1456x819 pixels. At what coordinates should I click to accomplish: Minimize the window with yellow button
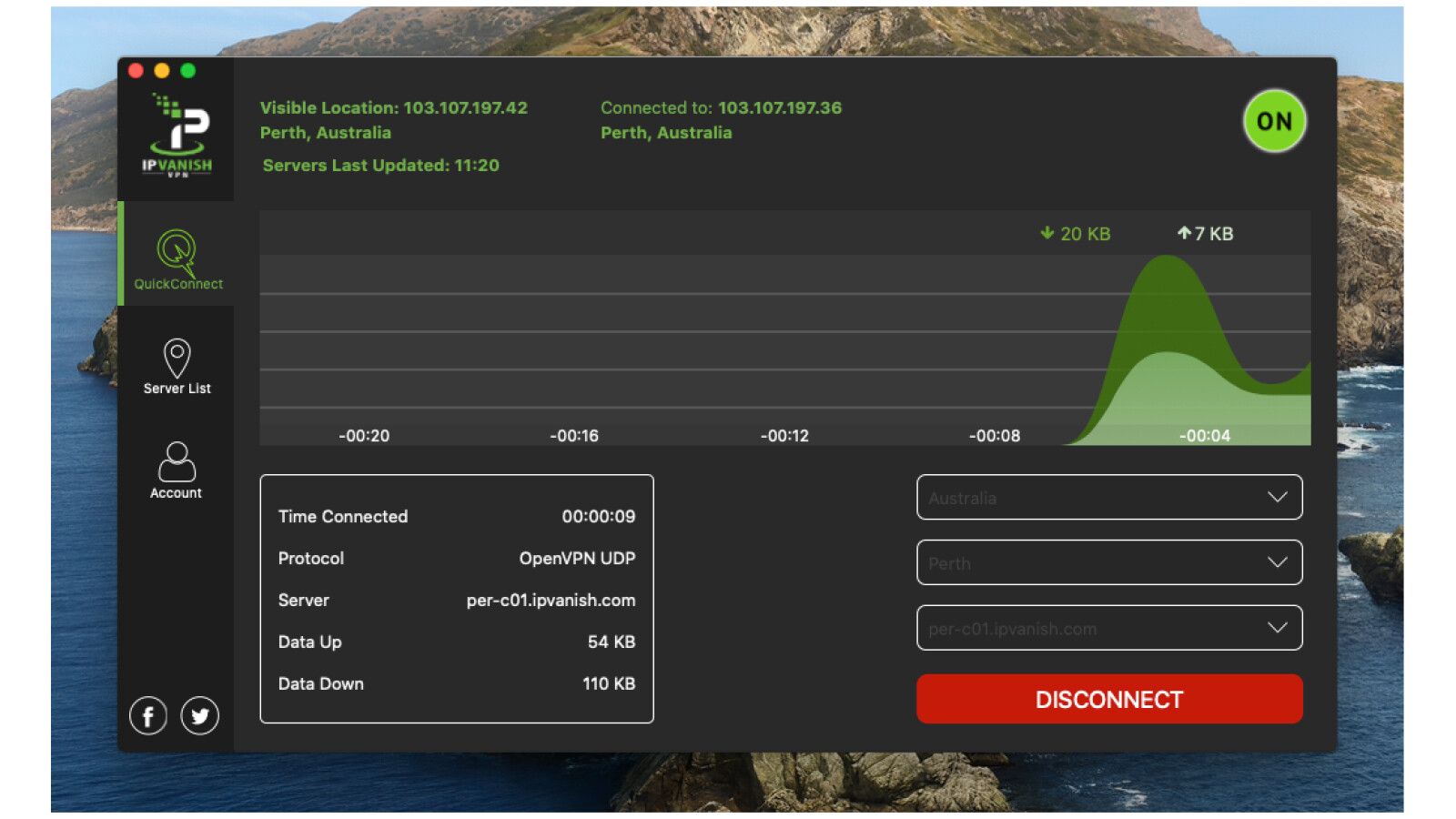[x=162, y=71]
